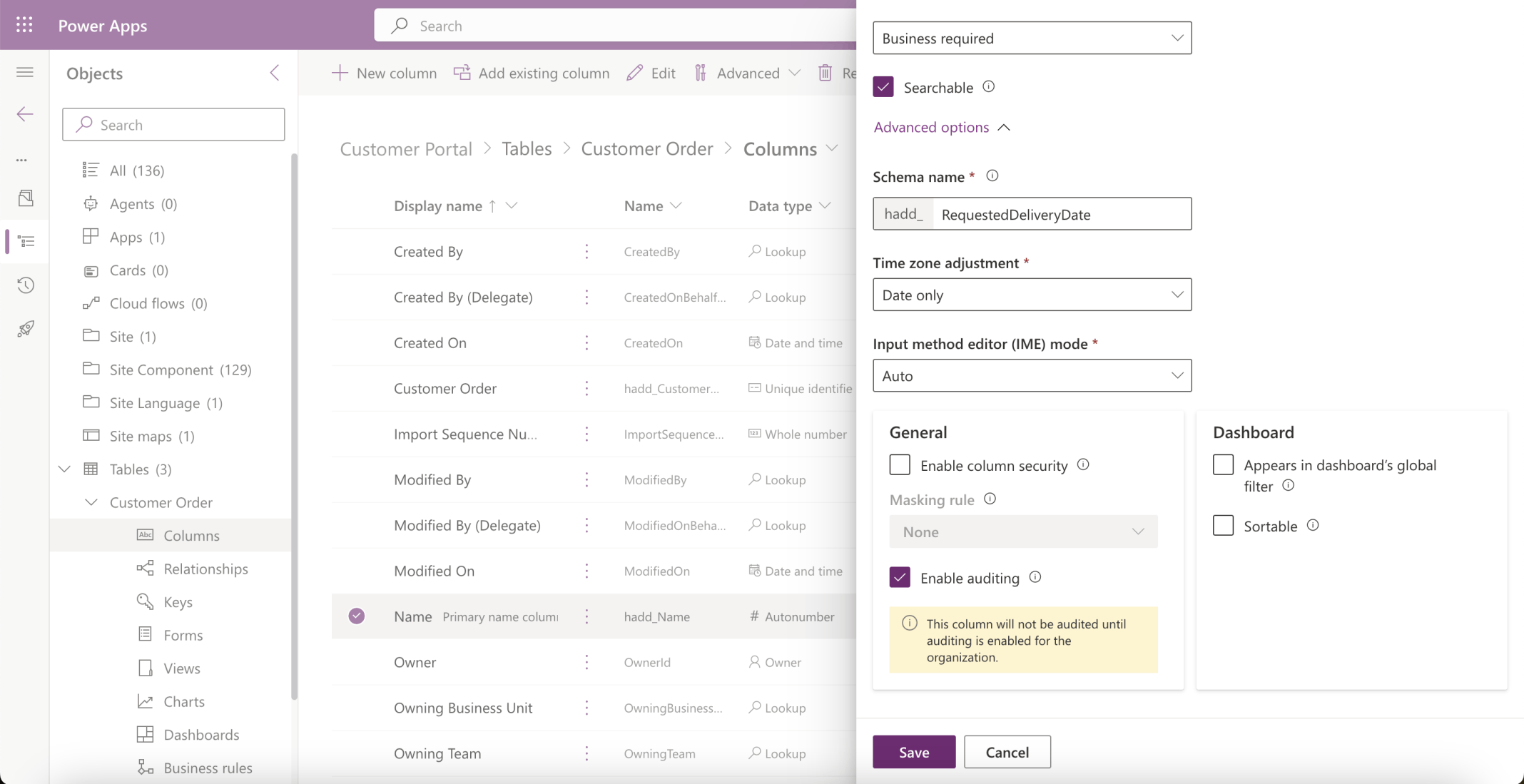Open the History icon in left rail

click(x=26, y=285)
